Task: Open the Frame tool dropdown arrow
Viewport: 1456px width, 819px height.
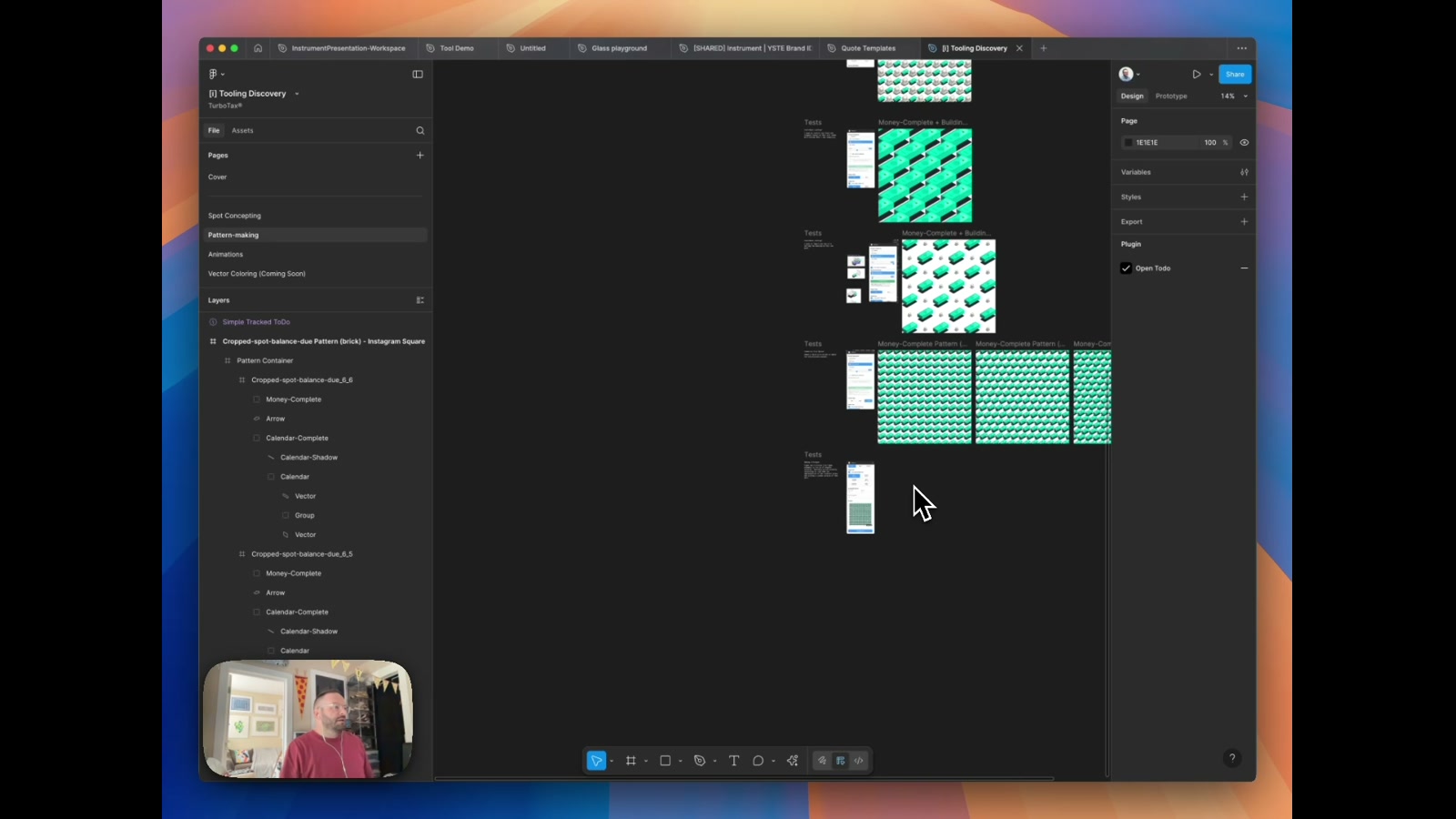Action: 646,761
